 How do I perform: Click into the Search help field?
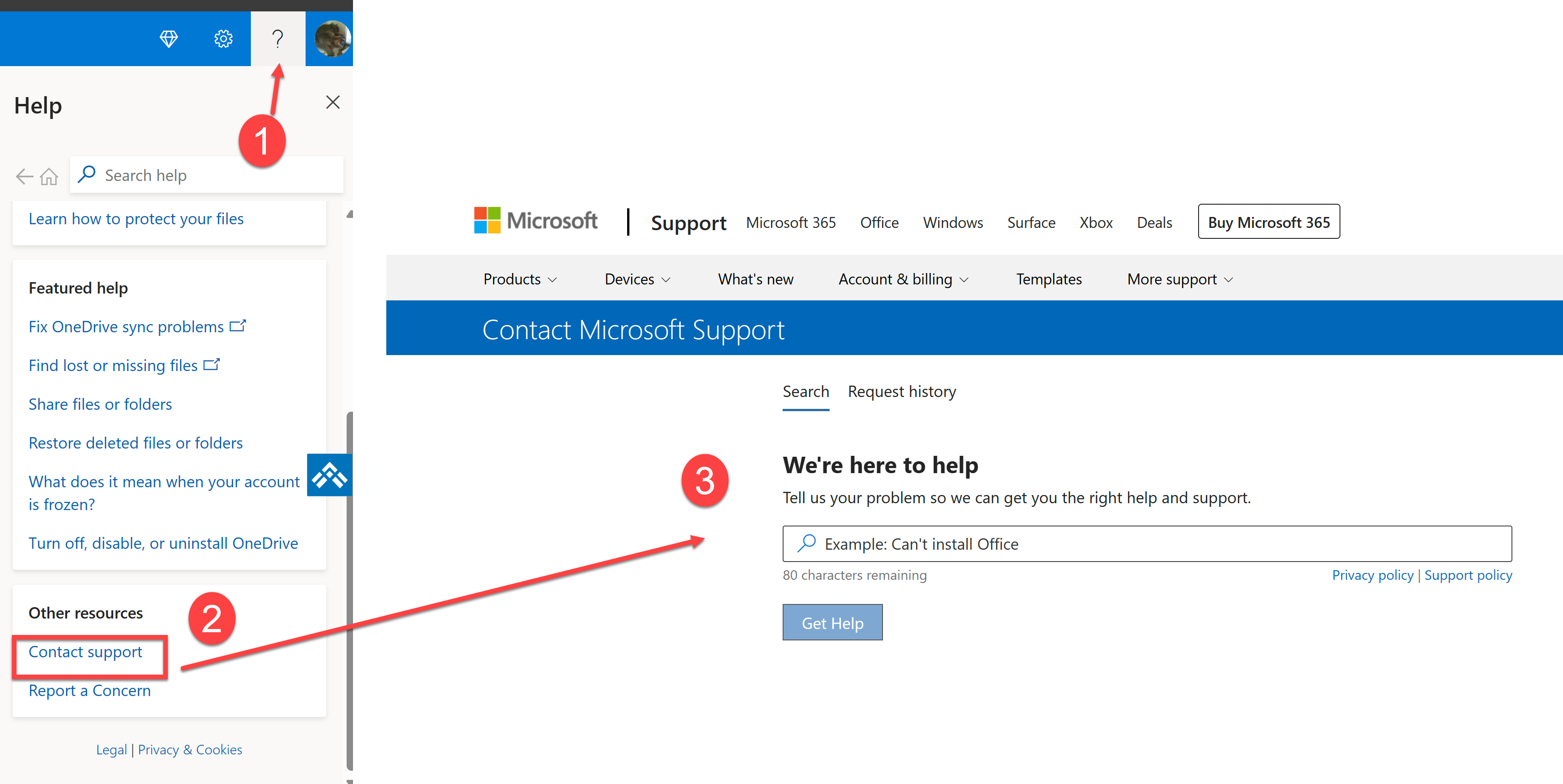point(207,175)
